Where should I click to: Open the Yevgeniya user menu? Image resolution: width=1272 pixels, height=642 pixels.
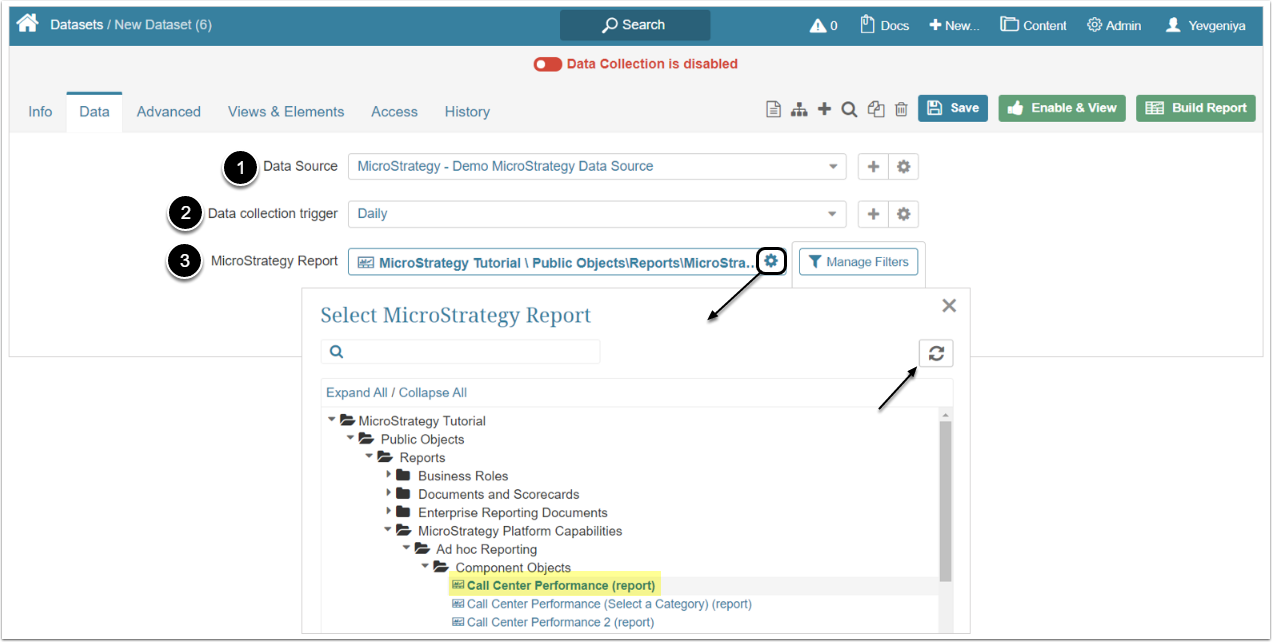point(1206,25)
